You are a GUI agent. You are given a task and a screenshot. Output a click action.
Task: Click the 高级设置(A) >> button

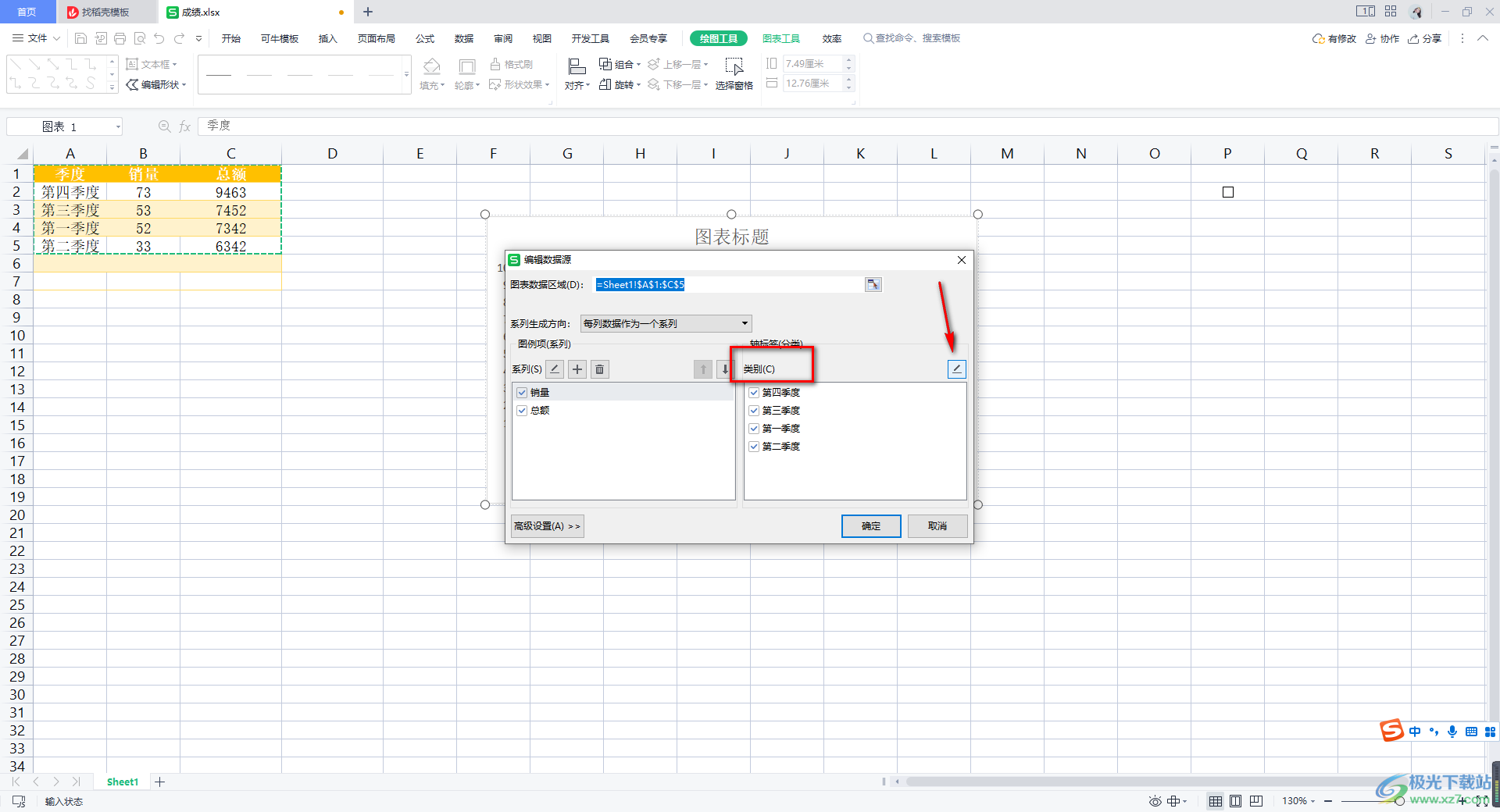547,526
